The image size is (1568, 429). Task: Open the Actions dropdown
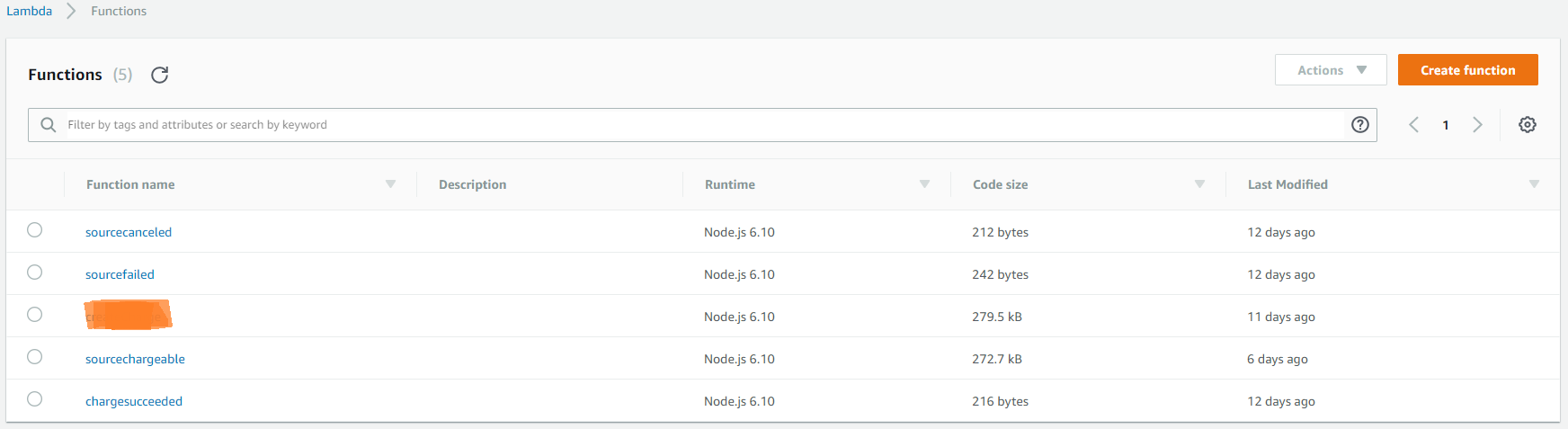pyautogui.click(x=1331, y=70)
